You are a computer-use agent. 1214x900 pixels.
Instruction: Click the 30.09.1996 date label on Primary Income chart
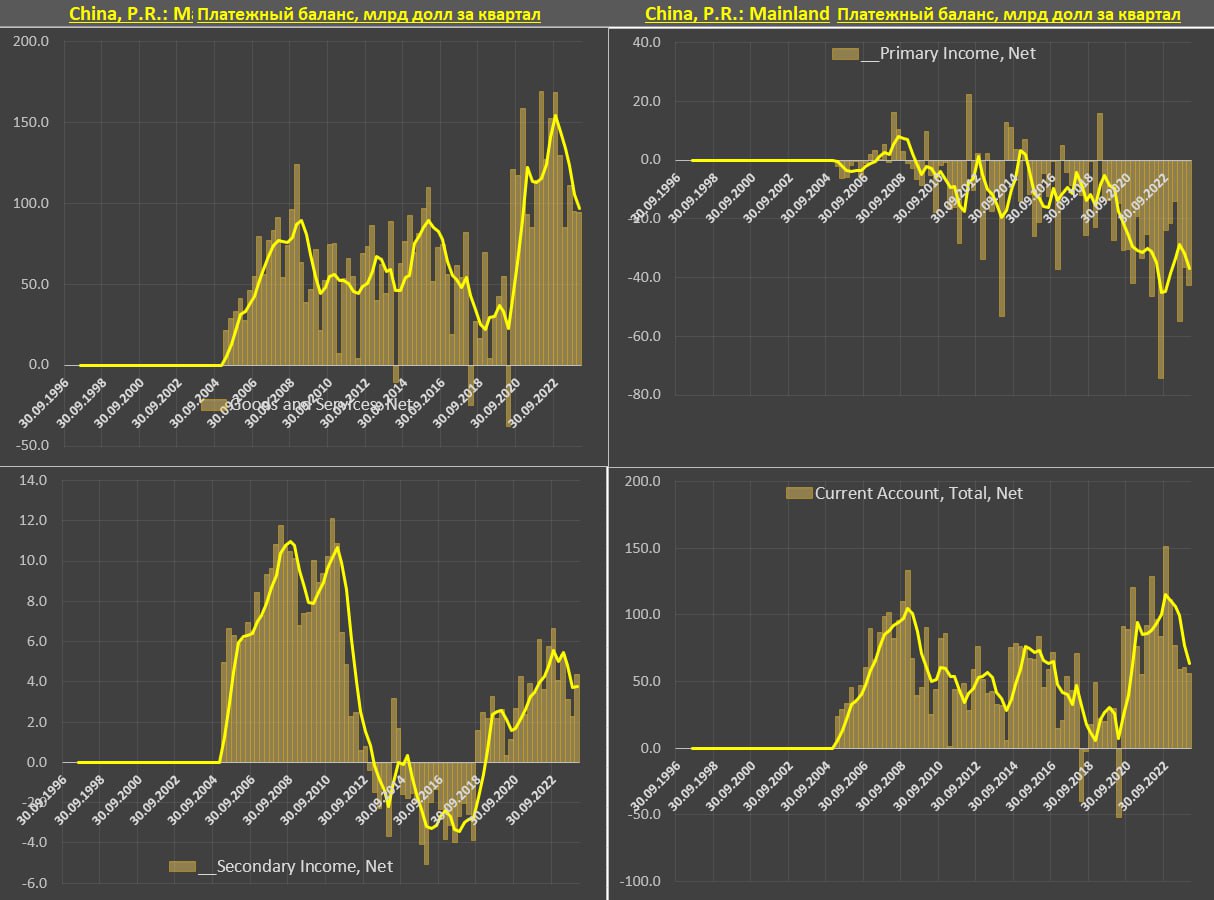tap(657, 200)
